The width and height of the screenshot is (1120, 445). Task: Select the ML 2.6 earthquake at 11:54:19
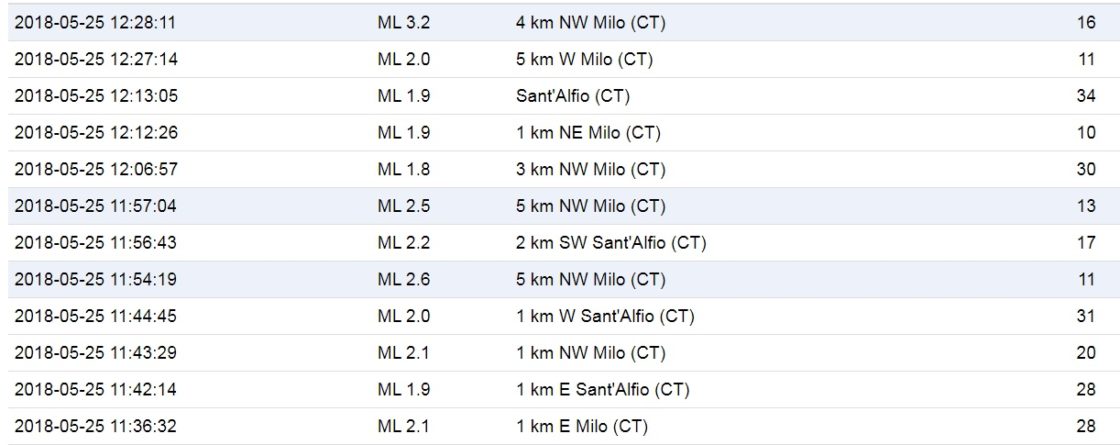[560, 279]
